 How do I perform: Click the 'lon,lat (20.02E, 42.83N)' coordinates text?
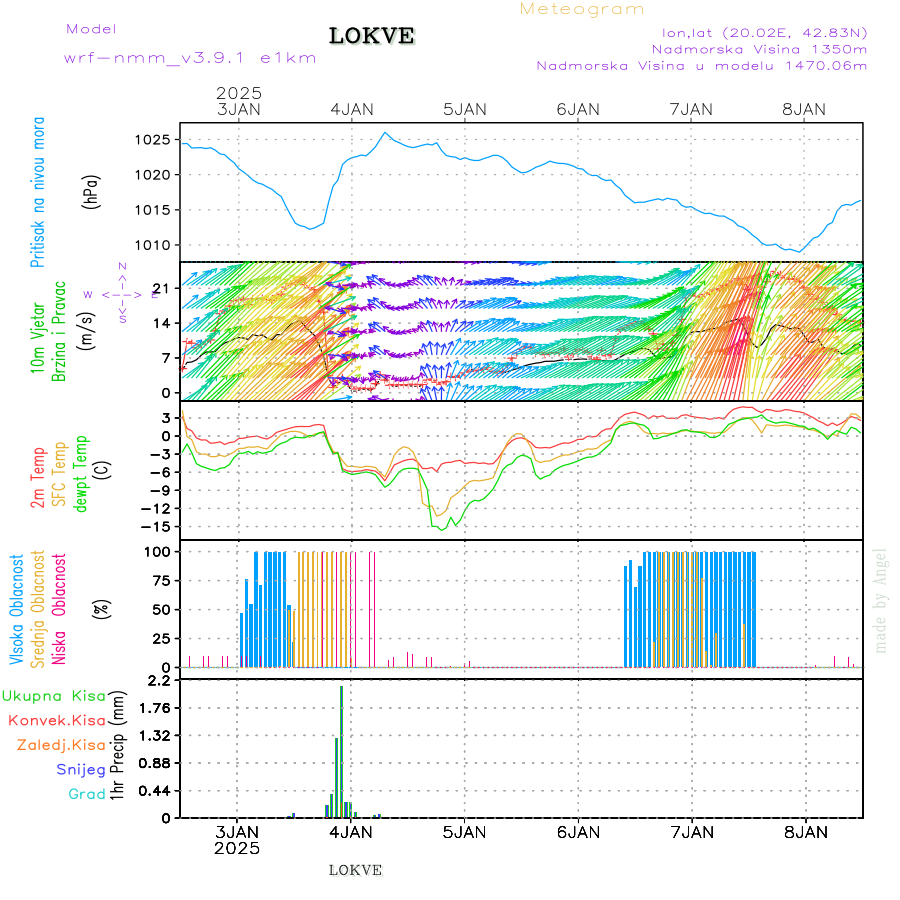(764, 33)
